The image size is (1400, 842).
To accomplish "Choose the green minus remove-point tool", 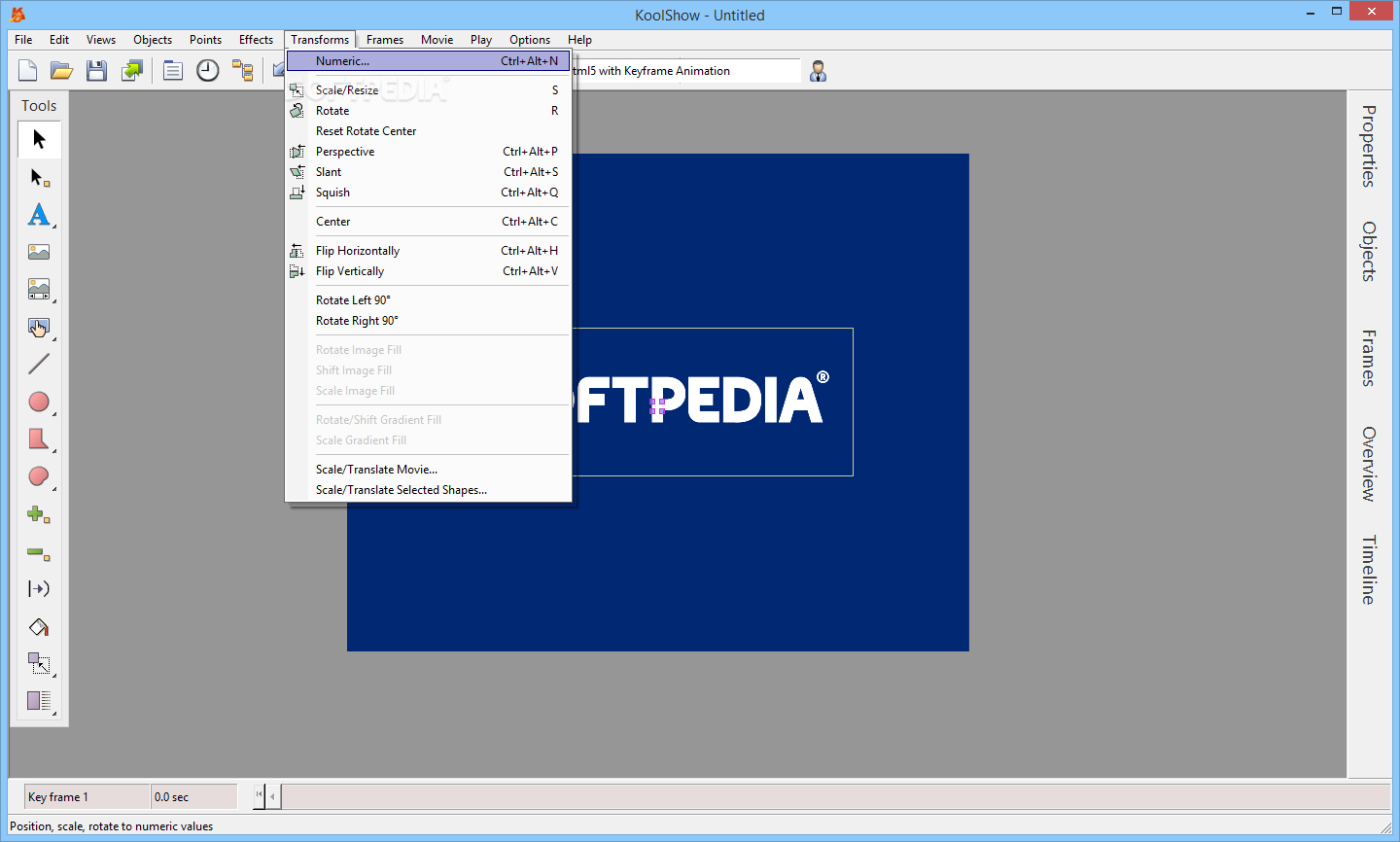I will tap(39, 552).
